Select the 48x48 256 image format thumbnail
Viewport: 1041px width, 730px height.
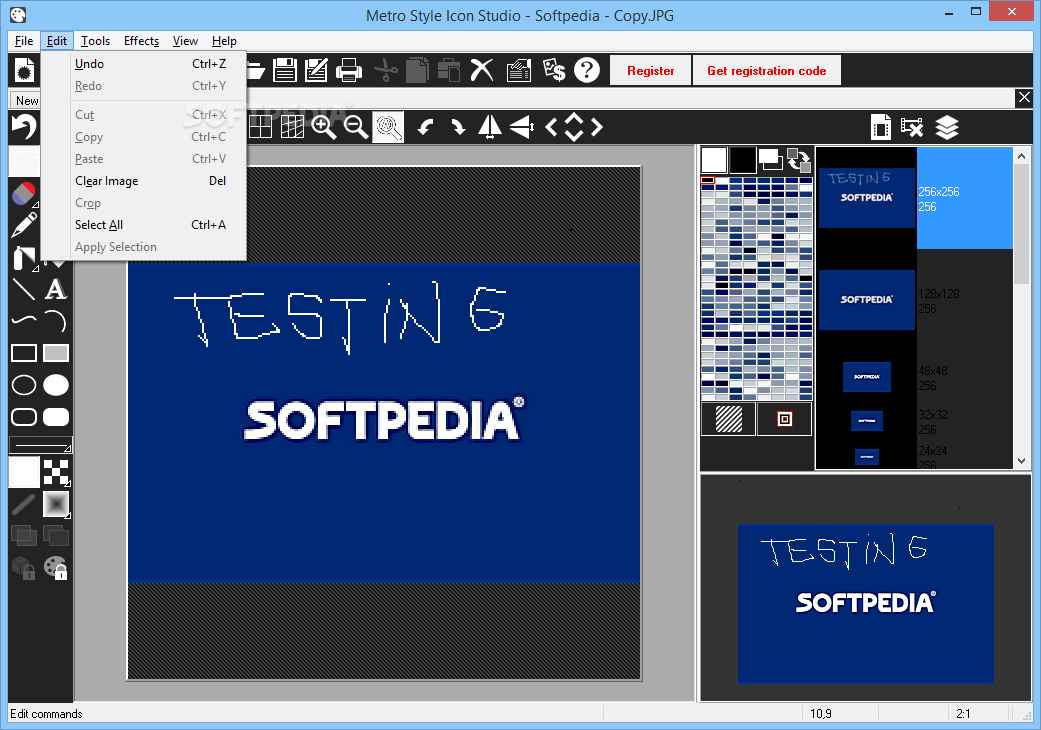pos(867,377)
